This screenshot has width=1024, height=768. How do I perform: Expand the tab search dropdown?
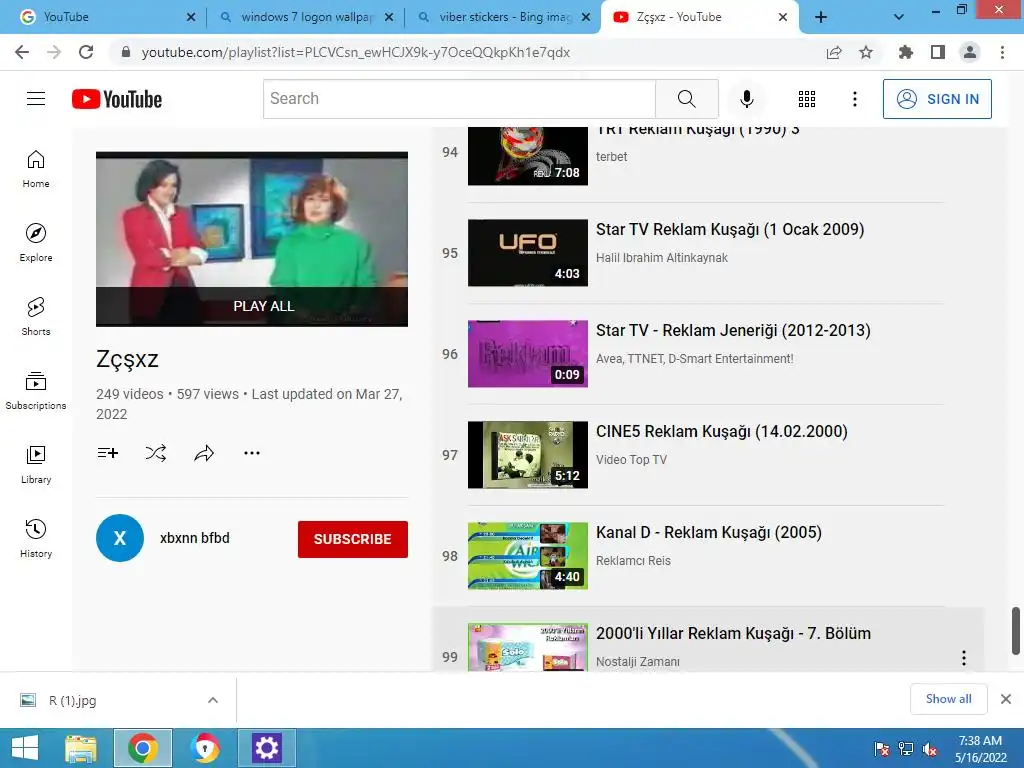[x=899, y=17]
